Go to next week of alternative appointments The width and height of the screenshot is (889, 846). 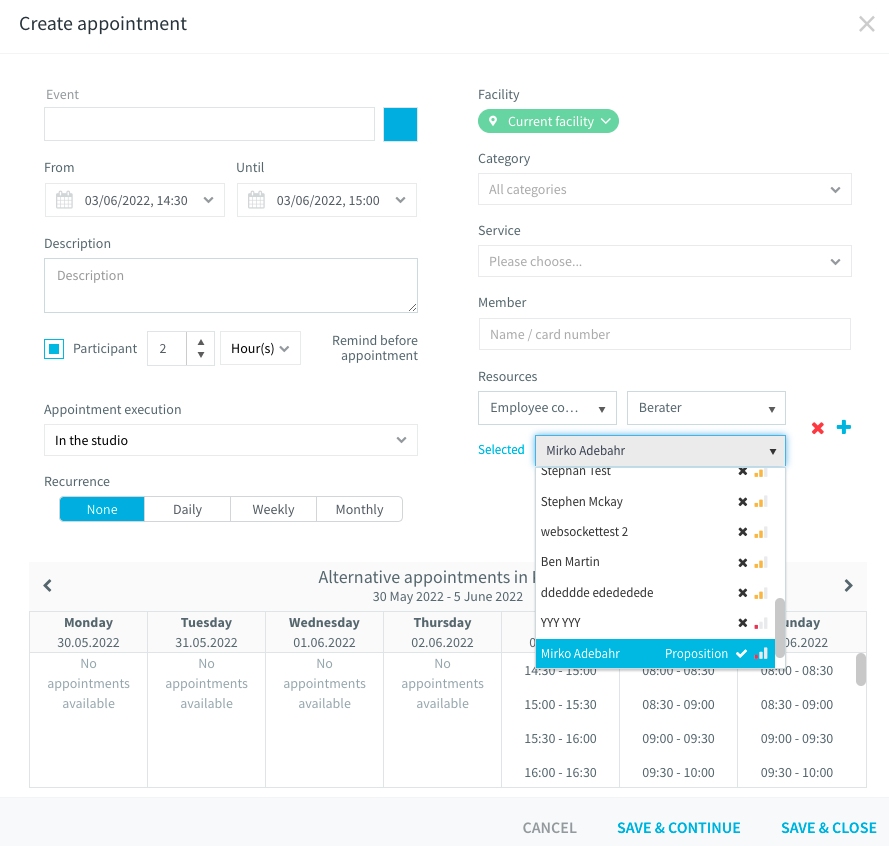coord(848,585)
